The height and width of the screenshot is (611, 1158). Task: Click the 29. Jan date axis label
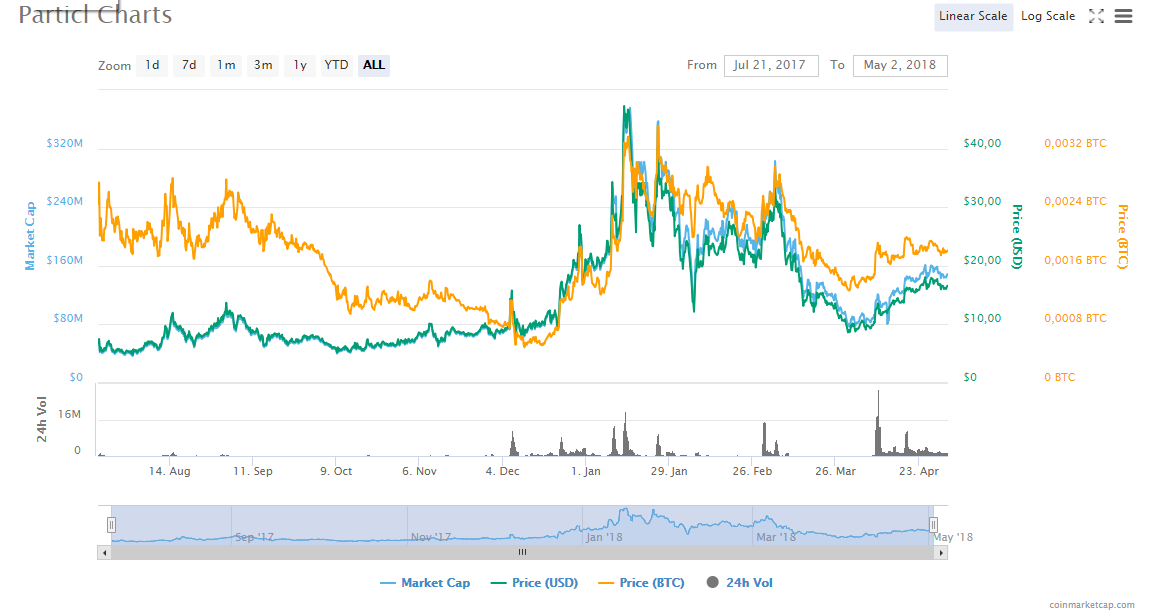(x=669, y=471)
